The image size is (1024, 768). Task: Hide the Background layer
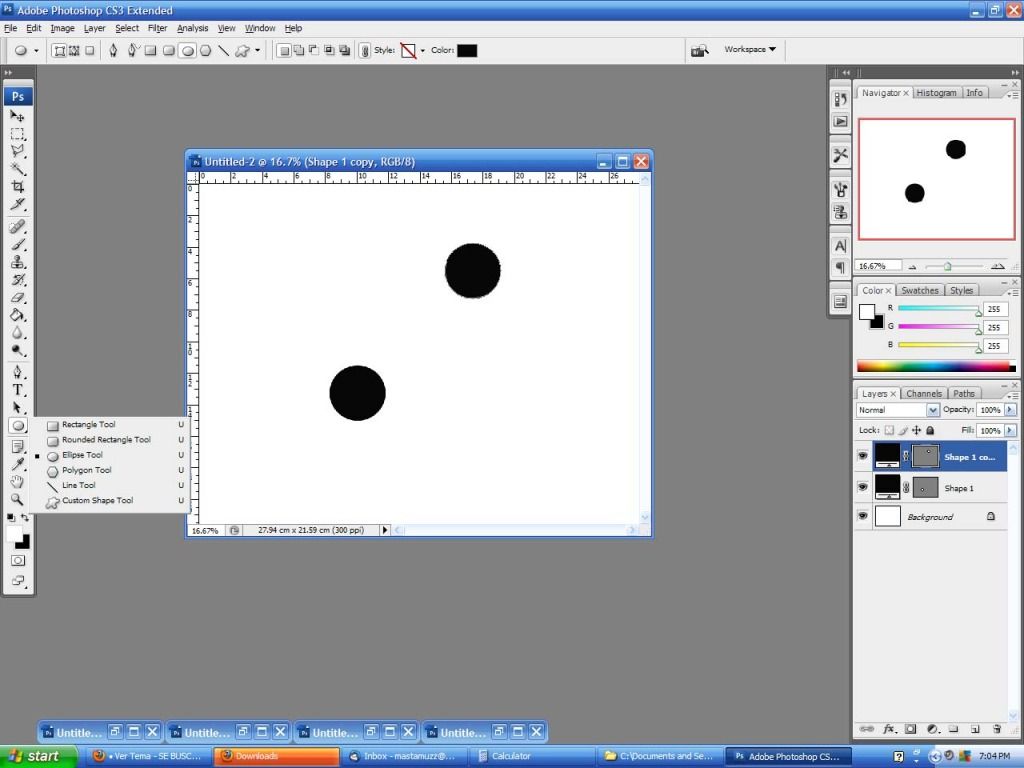(863, 516)
